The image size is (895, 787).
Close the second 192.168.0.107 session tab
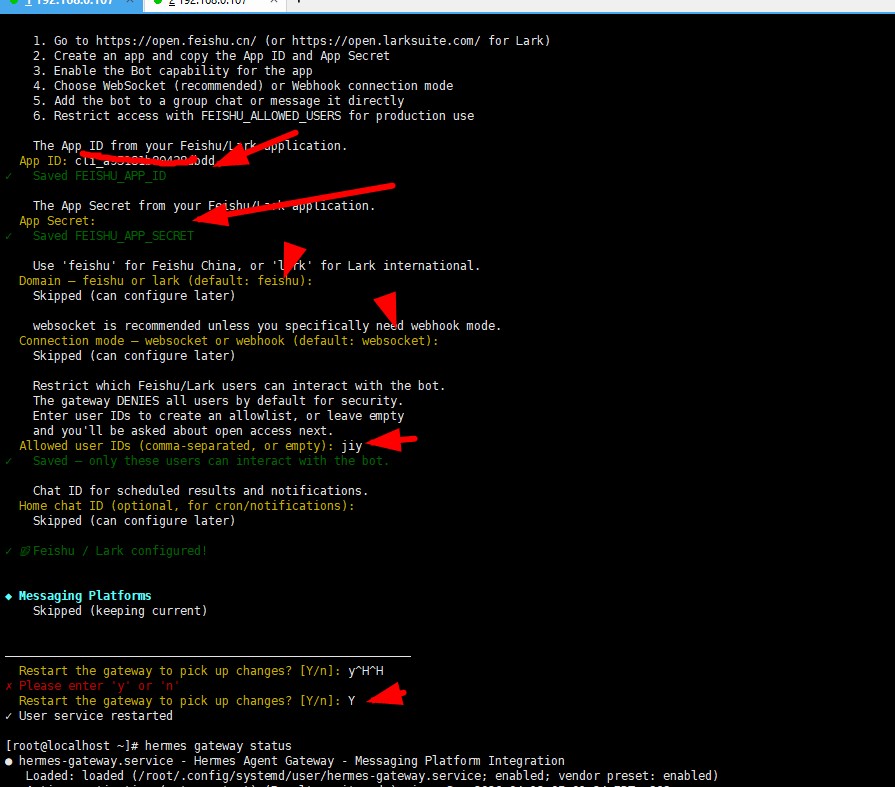click(x=274, y=2)
